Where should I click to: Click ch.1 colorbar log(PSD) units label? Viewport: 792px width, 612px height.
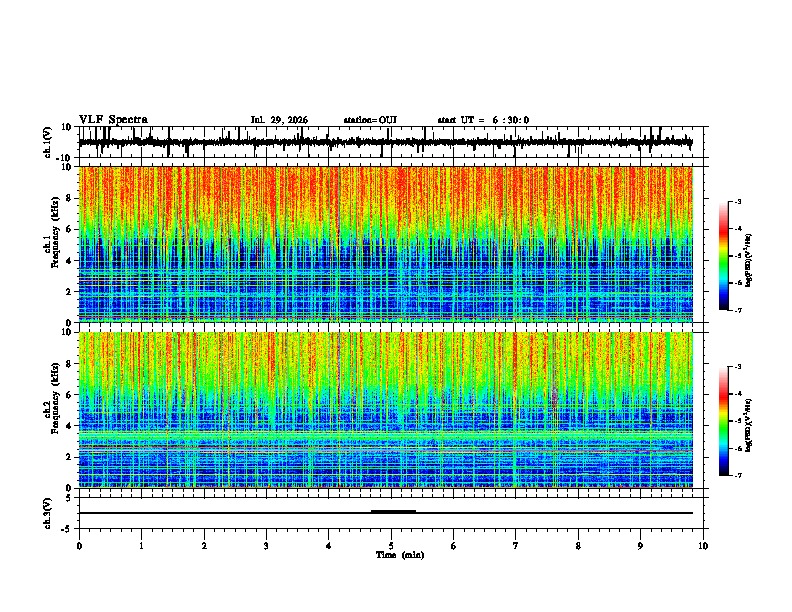tap(749, 261)
